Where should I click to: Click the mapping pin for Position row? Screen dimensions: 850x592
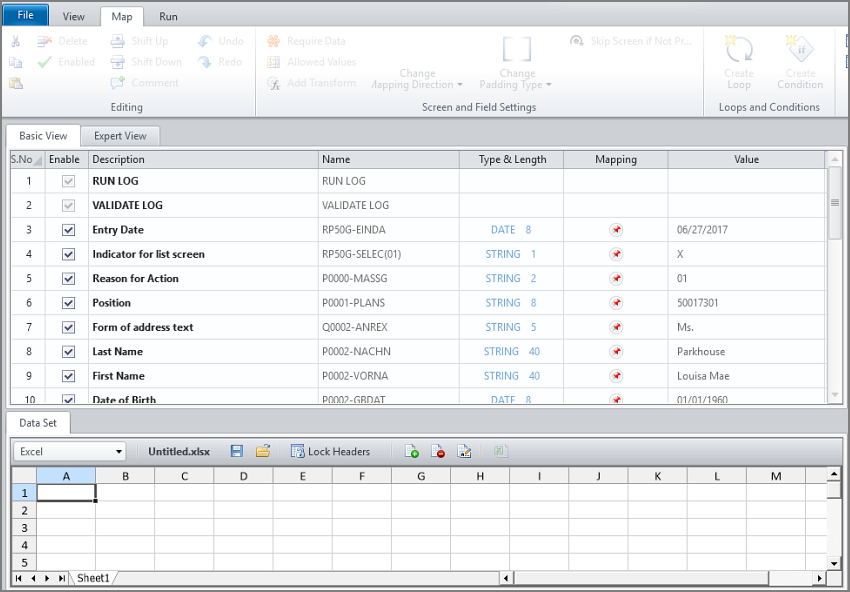[x=616, y=303]
